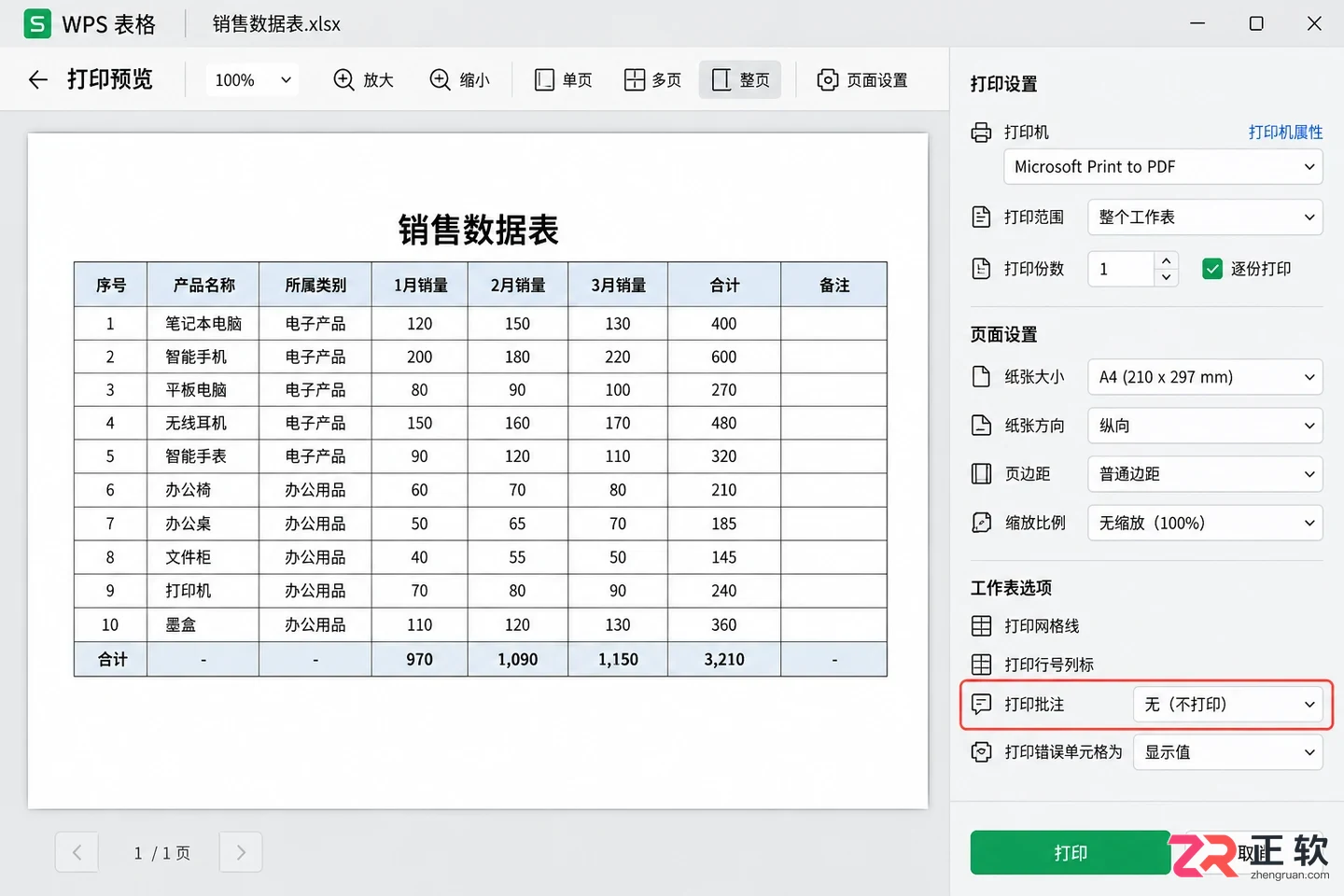The height and width of the screenshot is (896, 1344).
Task: Decrease print copies with the down arrow
Action: pyautogui.click(x=1167, y=277)
